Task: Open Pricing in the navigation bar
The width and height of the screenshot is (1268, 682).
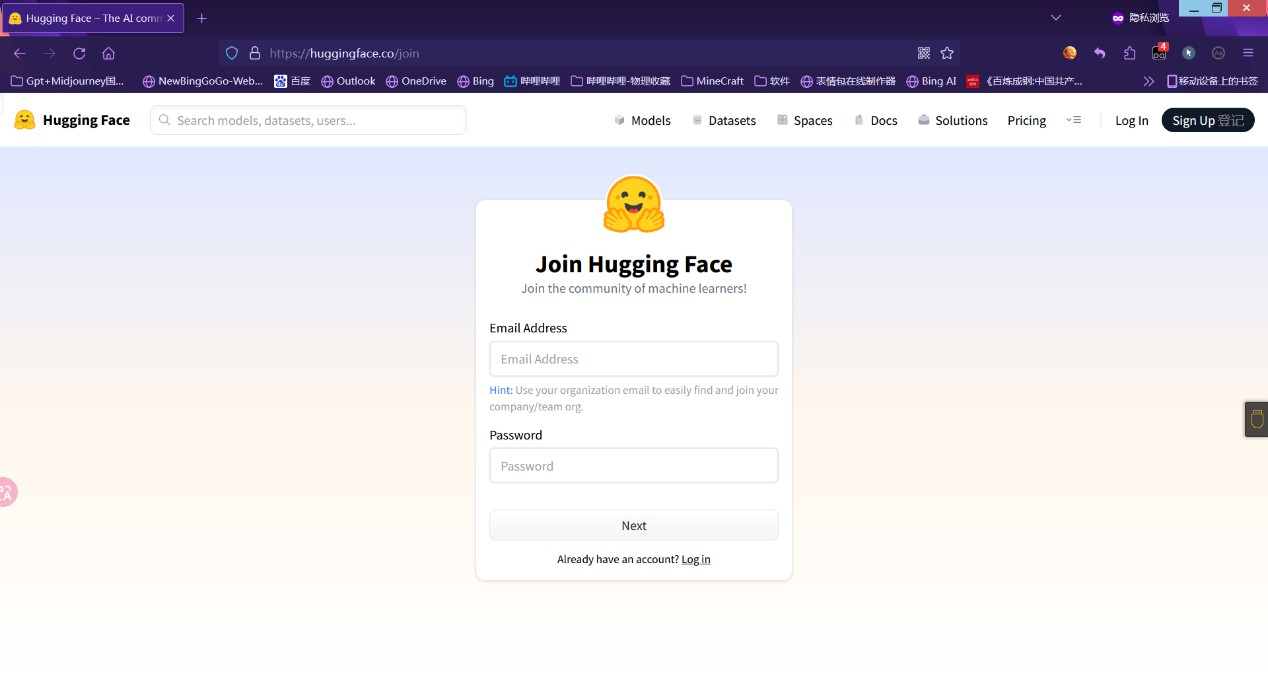Action: tap(1026, 120)
